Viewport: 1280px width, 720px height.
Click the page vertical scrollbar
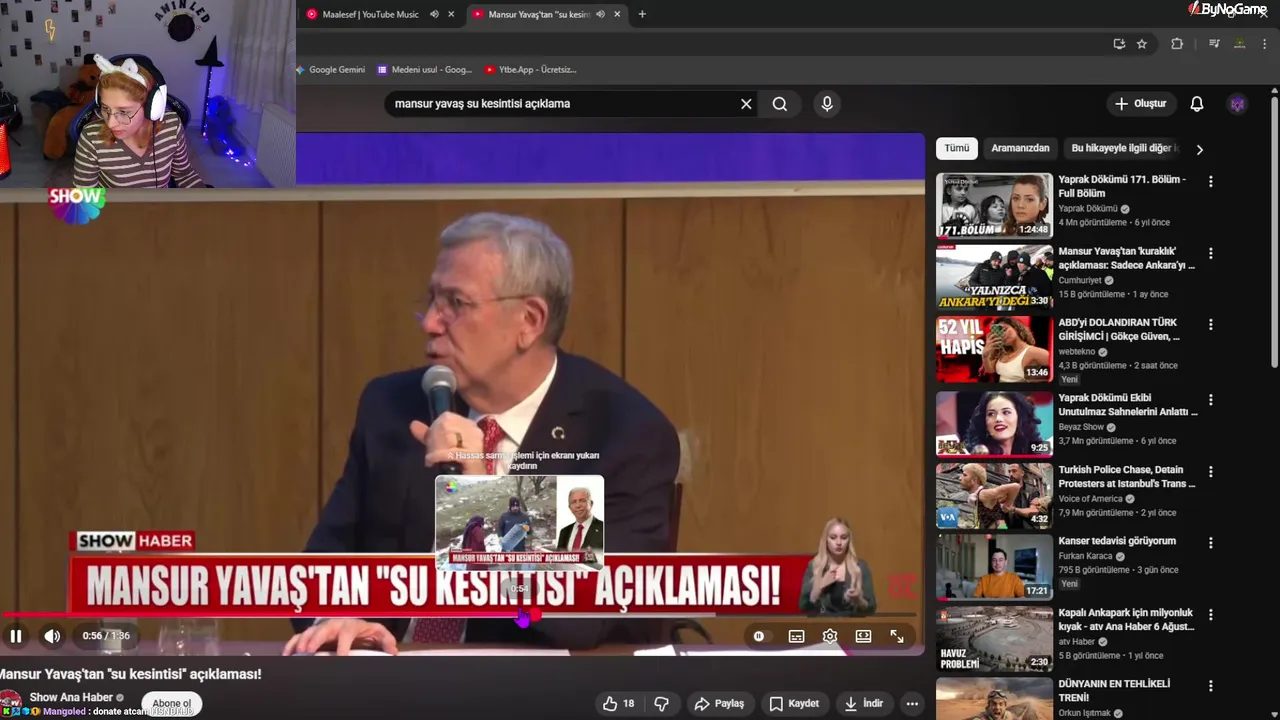(x=1274, y=232)
